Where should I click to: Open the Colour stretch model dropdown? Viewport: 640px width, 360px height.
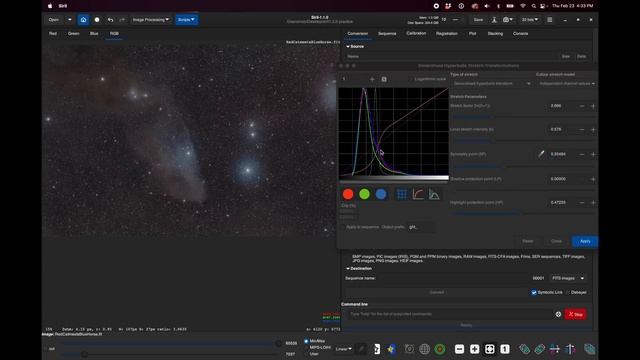pyautogui.click(x=567, y=83)
